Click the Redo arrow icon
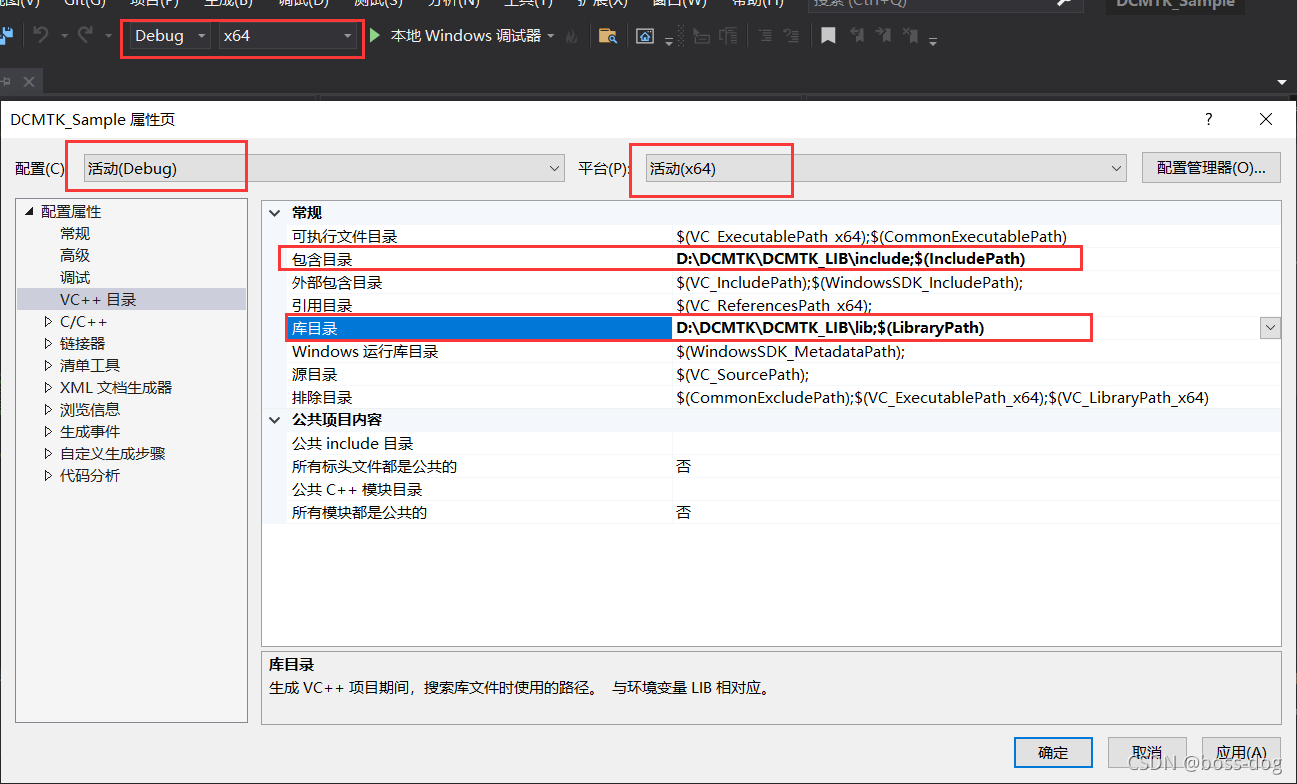Screen dimensions: 1297x784 [x=85, y=36]
